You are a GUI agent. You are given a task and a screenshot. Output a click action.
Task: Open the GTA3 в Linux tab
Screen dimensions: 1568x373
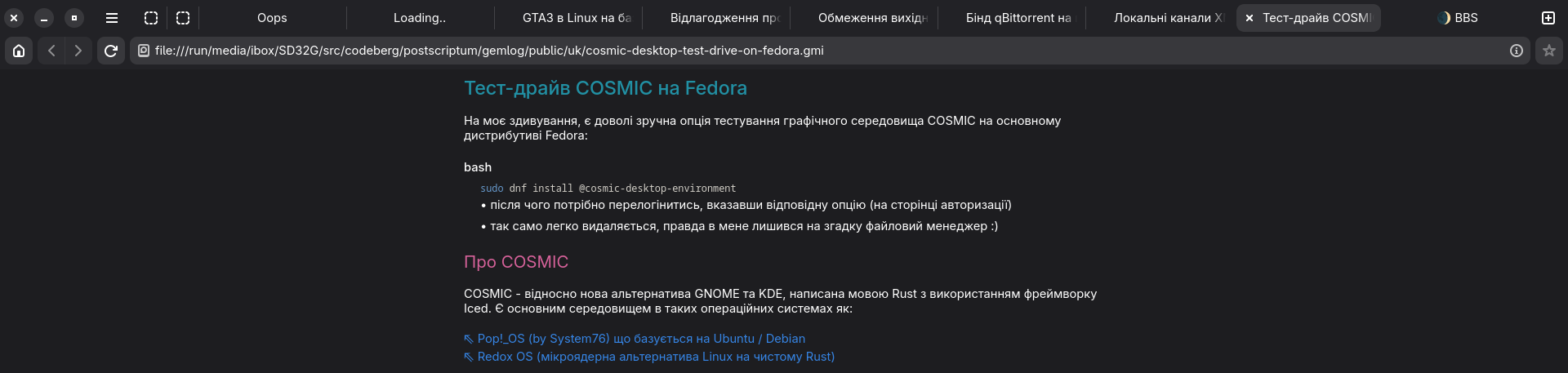[x=568, y=18]
